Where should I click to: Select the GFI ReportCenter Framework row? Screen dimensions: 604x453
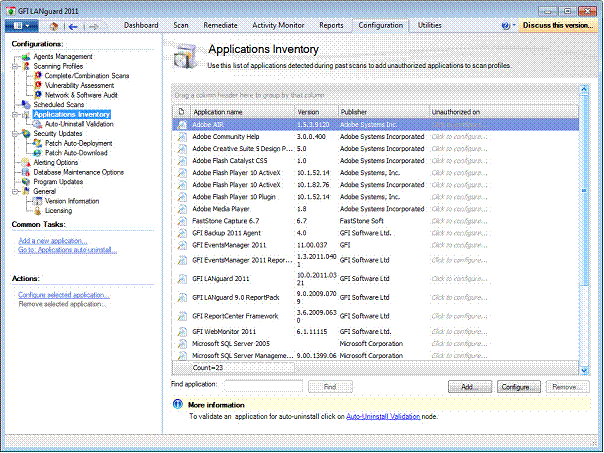tap(376, 316)
